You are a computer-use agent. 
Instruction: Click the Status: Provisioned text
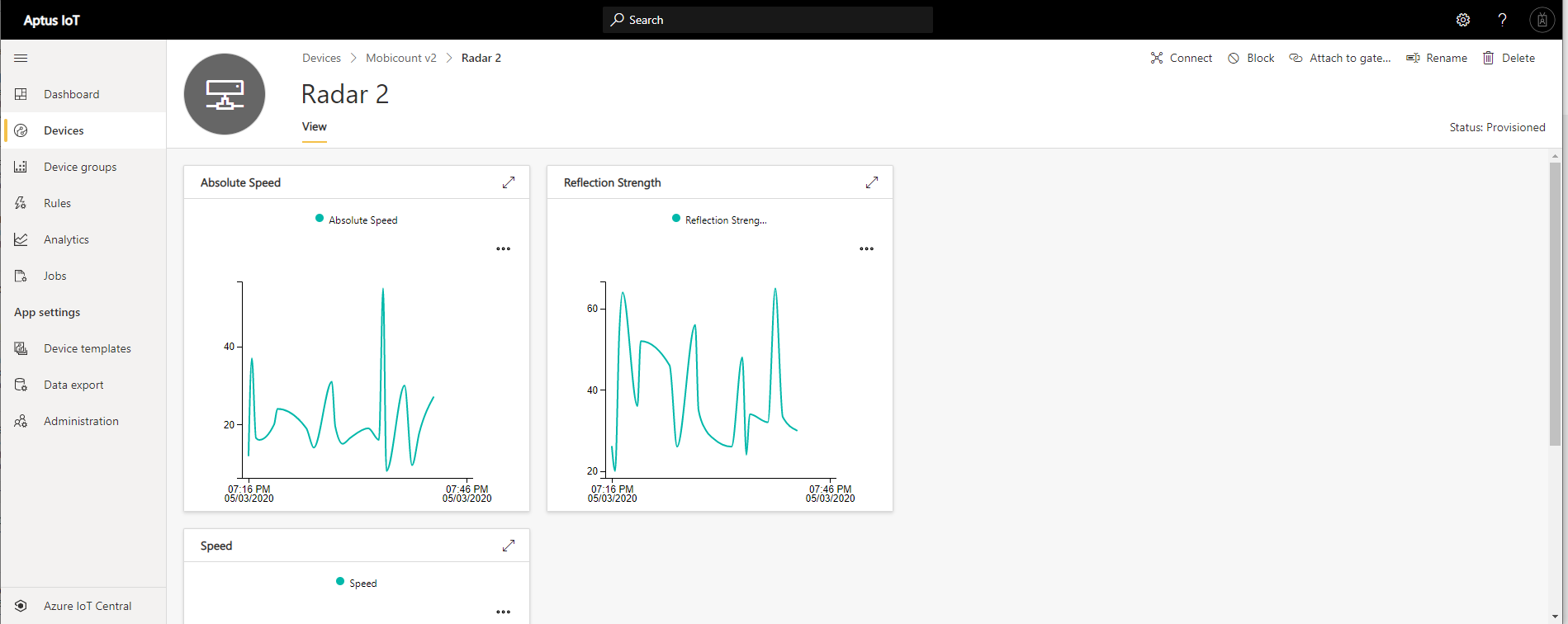click(x=1497, y=127)
